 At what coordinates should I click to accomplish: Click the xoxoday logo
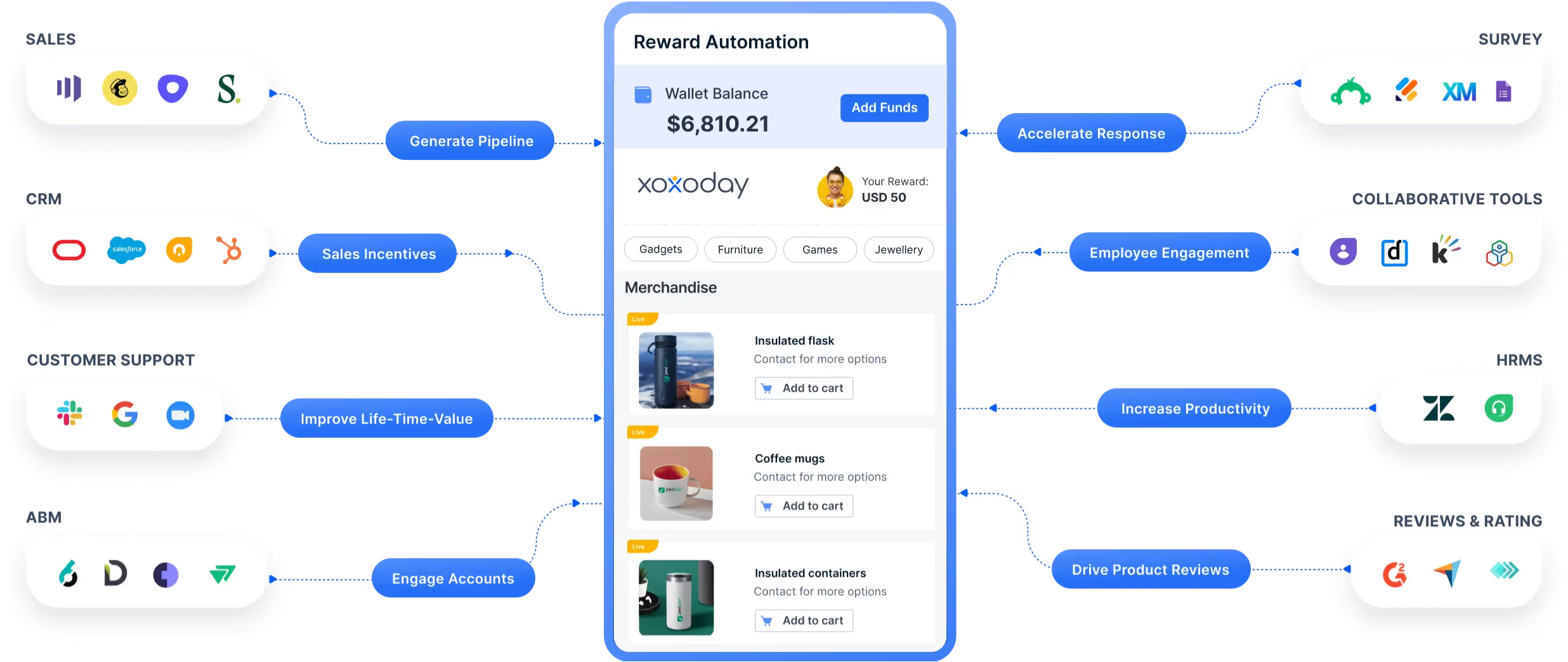click(x=693, y=185)
